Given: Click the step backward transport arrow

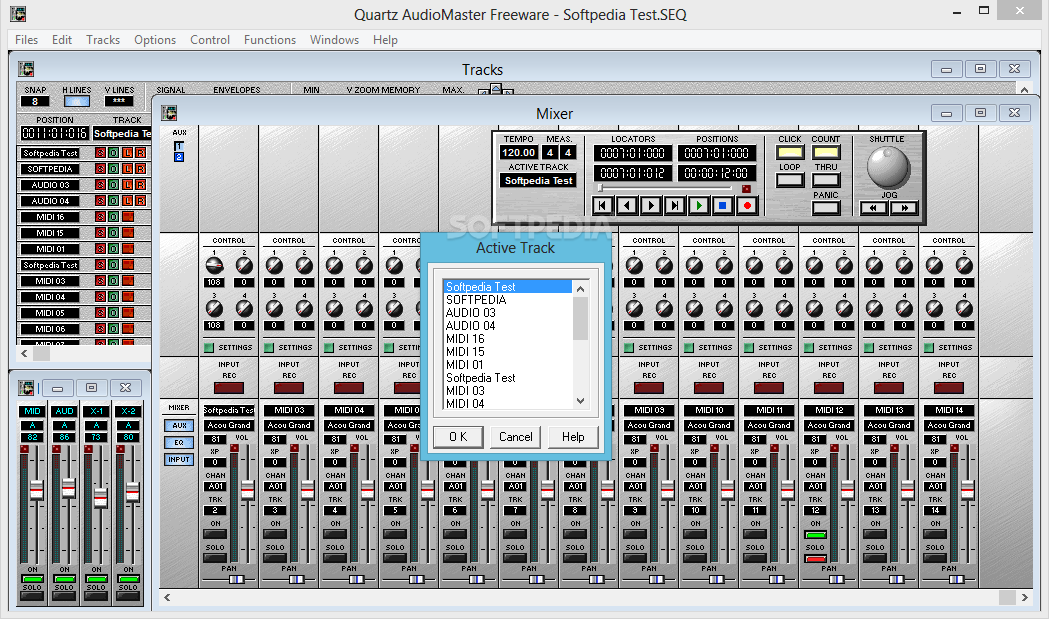Looking at the screenshot, I should pos(626,205).
